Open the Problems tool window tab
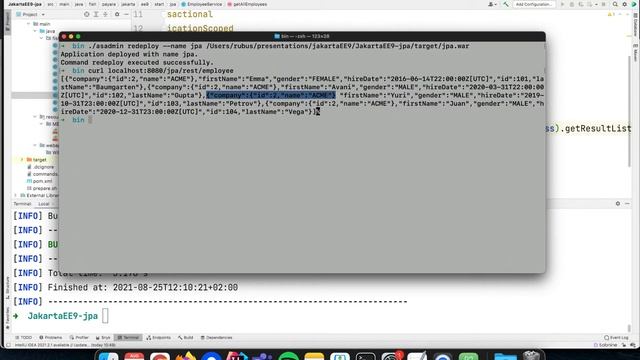Viewport: 640px width, 360px height. pyautogui.click(x=51, y=338)
